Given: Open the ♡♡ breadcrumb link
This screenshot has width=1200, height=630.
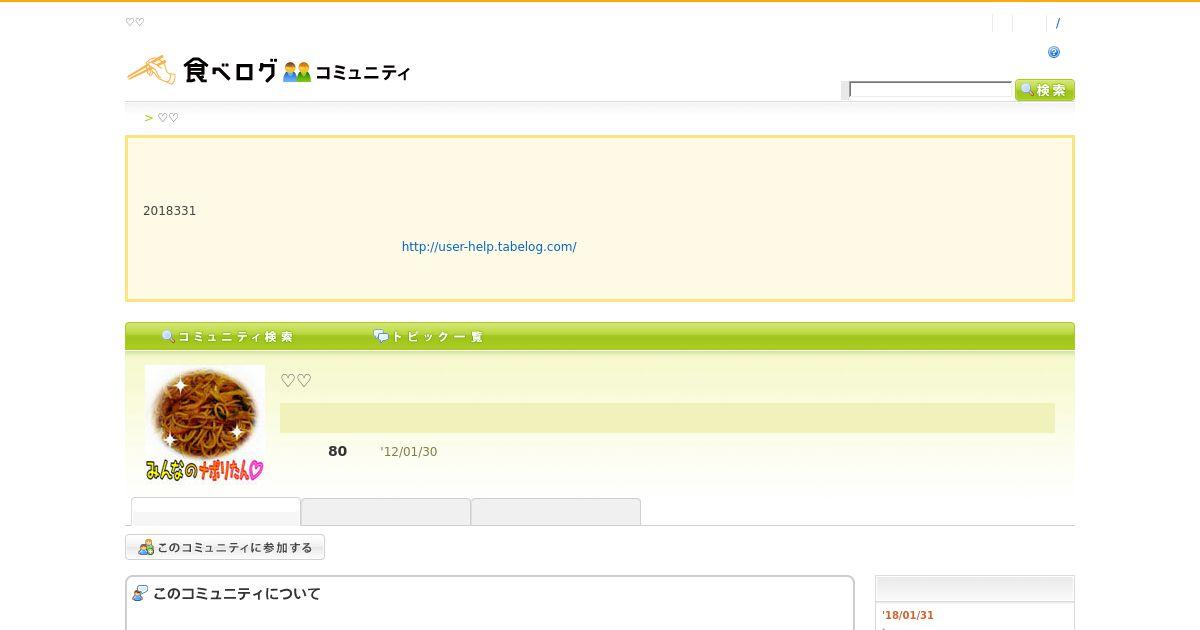Looking at the screenshot, I should point(168,118).
